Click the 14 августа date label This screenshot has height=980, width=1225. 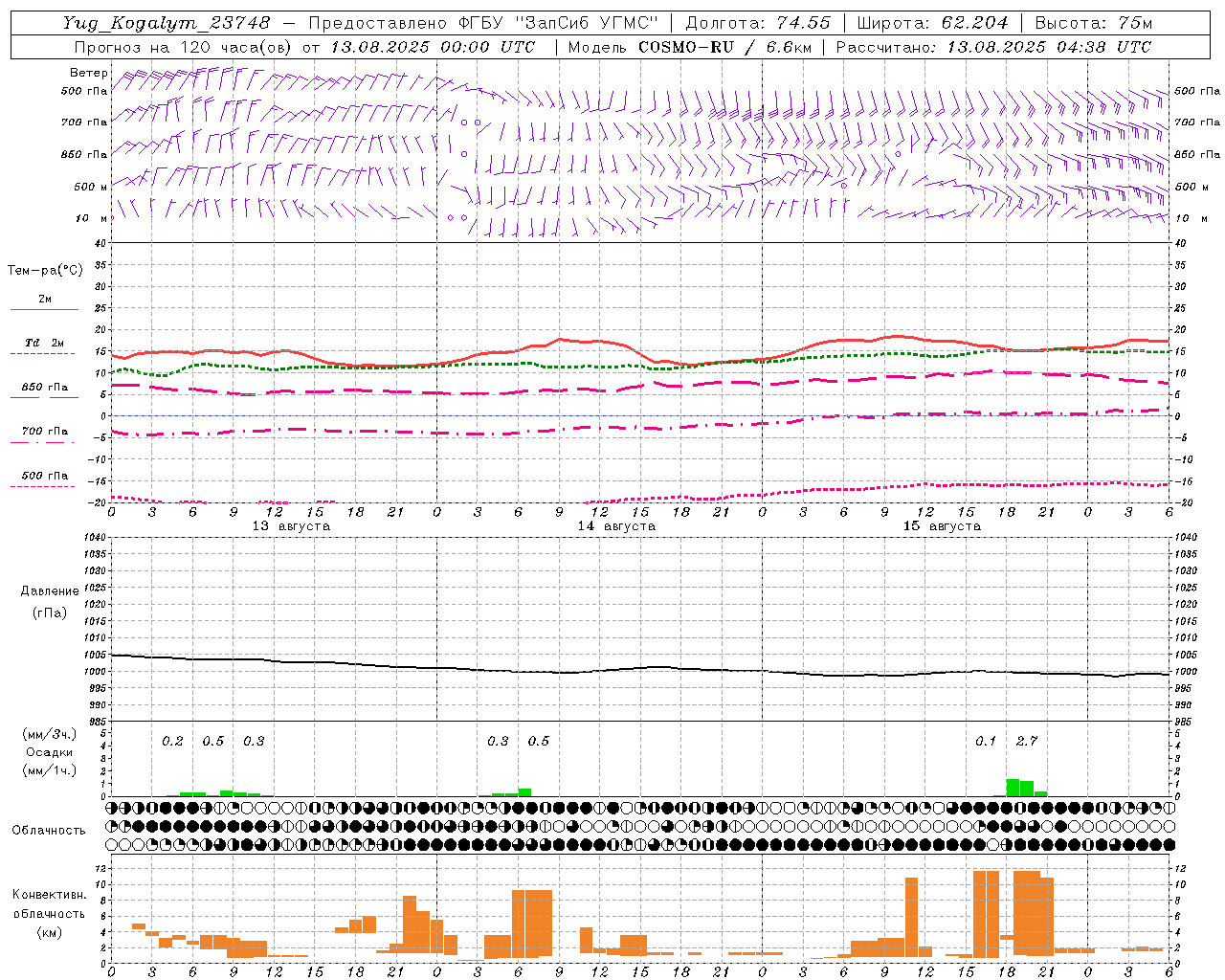(616, 526)
